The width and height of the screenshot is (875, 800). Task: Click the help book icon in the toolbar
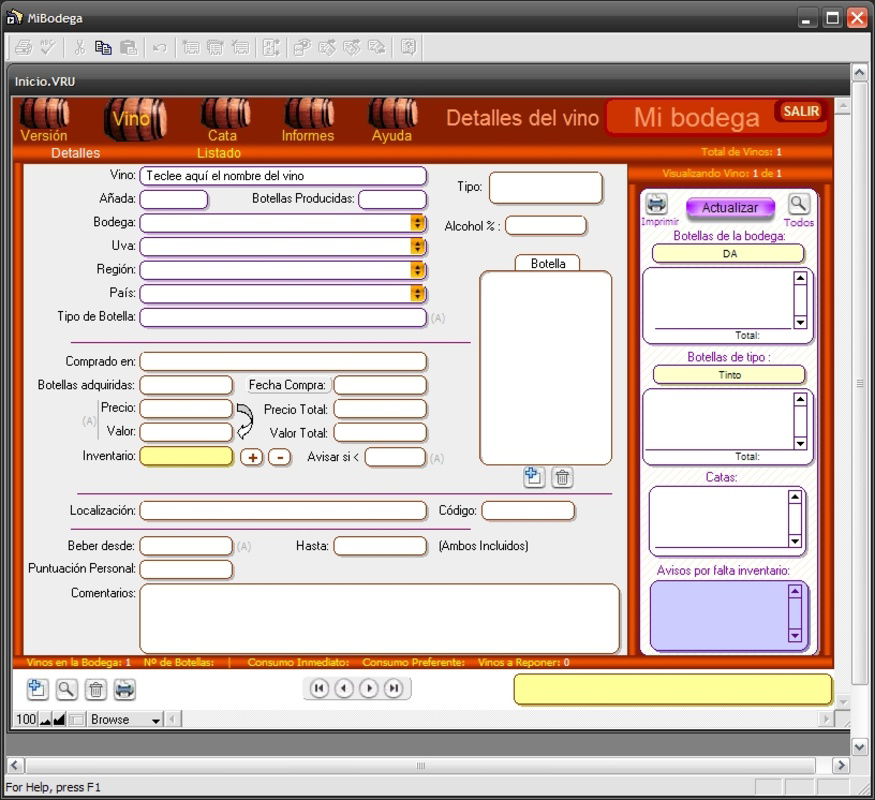pos(408,48)
